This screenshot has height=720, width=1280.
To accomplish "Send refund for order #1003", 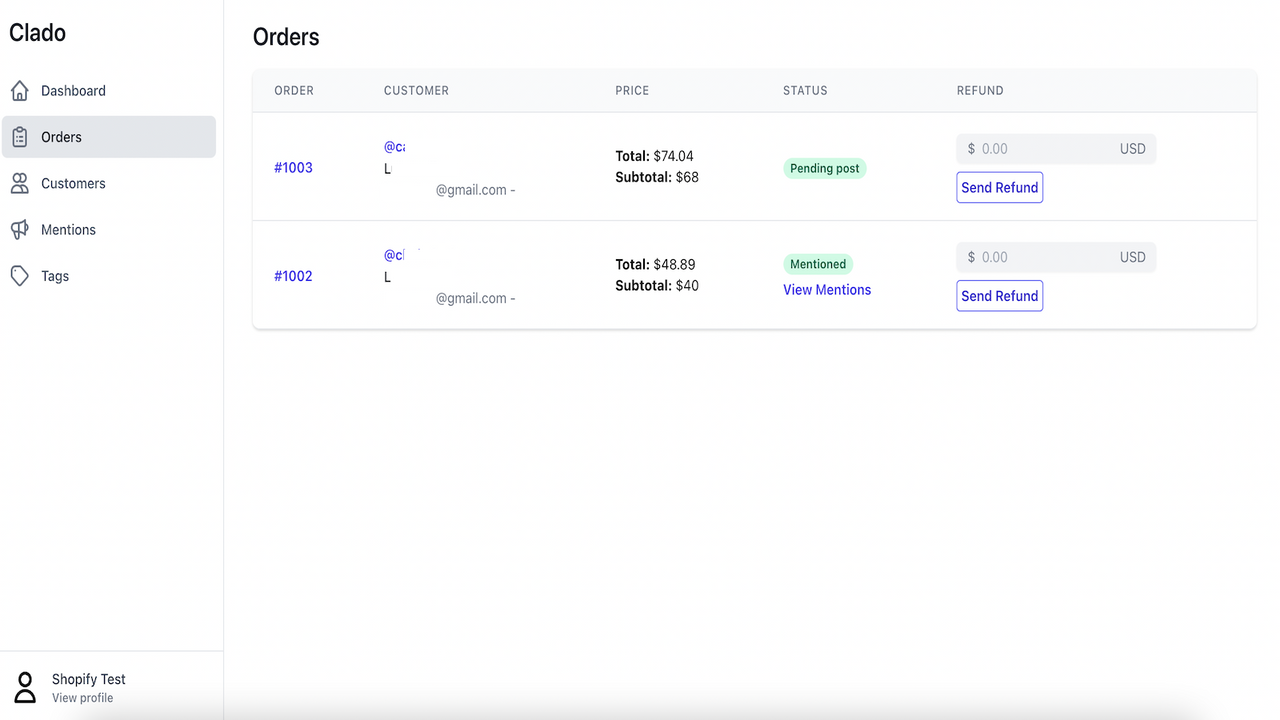I will (x=1000, y=187).
